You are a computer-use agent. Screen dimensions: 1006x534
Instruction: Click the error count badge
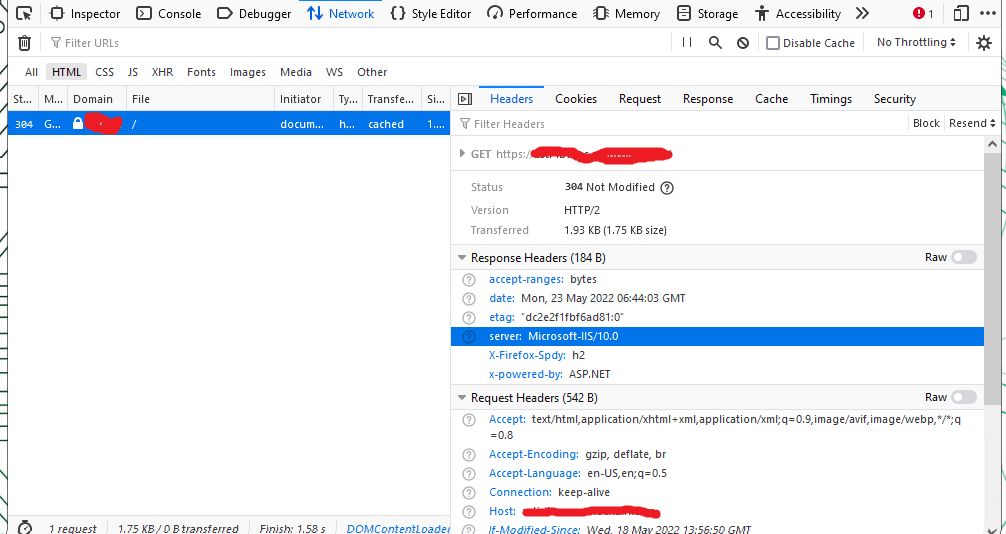923,13
